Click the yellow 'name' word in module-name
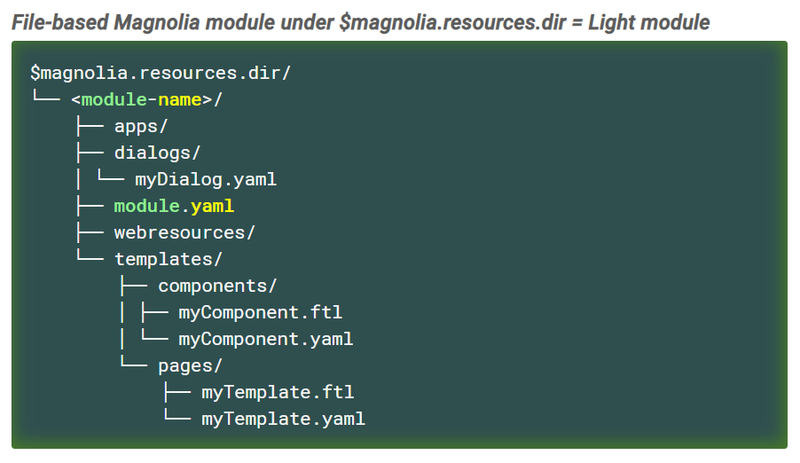800x463 pixels. (x=180, y=100)
